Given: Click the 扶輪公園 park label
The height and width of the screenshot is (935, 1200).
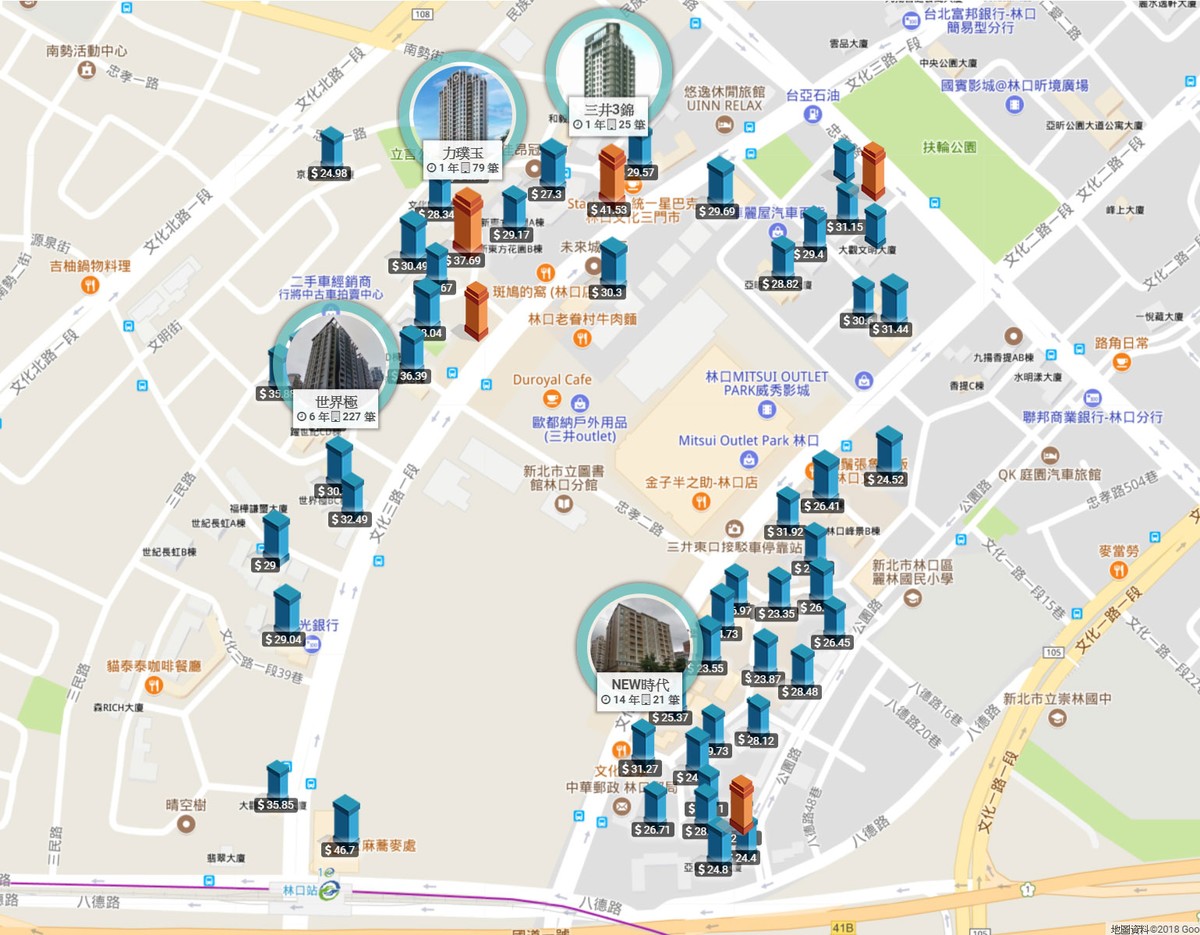Looking at the screenshot, I should click(949, 147).
